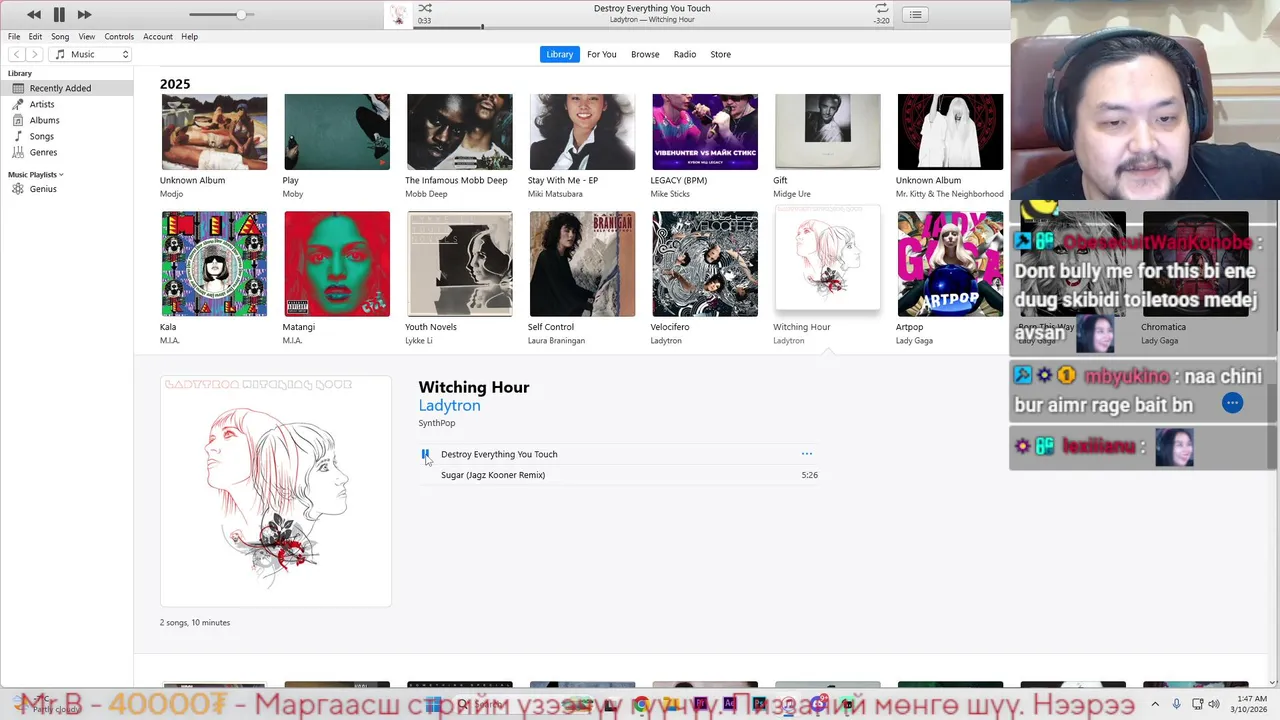1280x720 pixels.
Task: Open the Youth Novels album cover
Action: 460,264
